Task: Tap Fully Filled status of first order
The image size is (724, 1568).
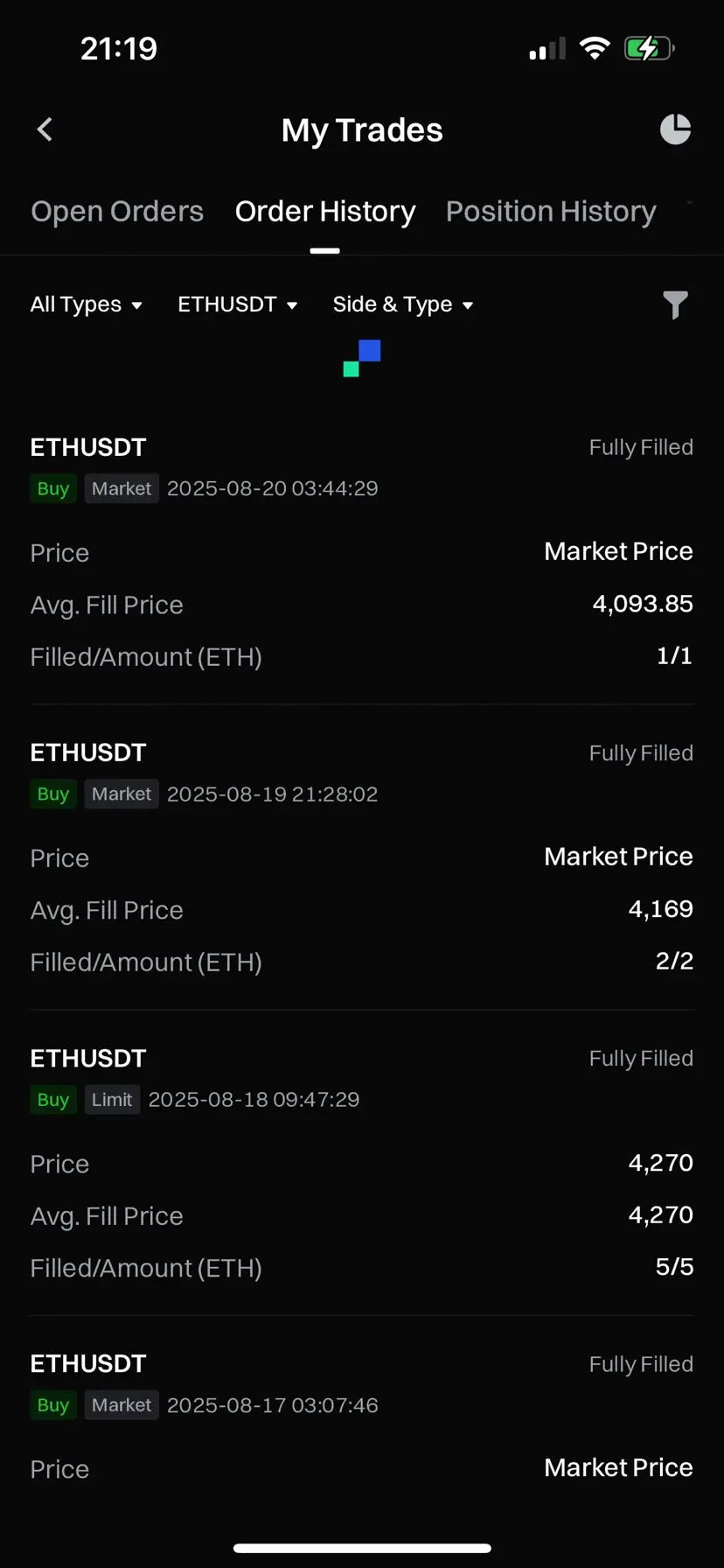Action: tap(641, 447)
